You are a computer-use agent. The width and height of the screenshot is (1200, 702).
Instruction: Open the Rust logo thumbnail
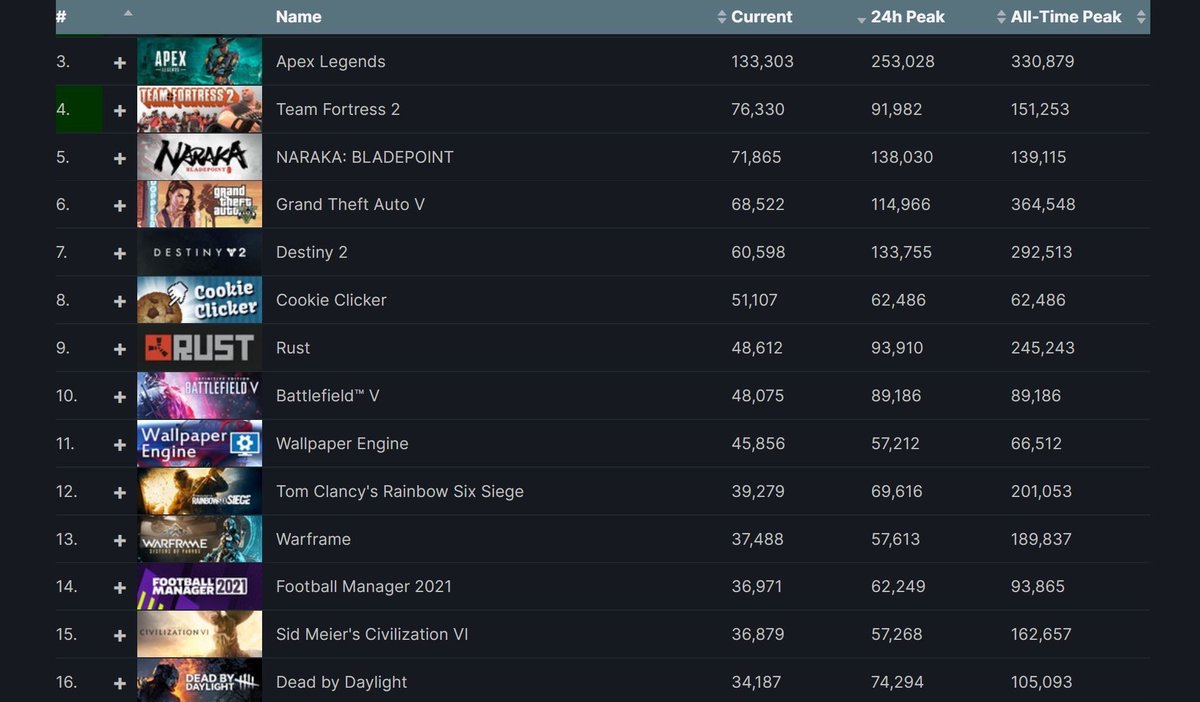pyautogui.click(x=199, y=348)
